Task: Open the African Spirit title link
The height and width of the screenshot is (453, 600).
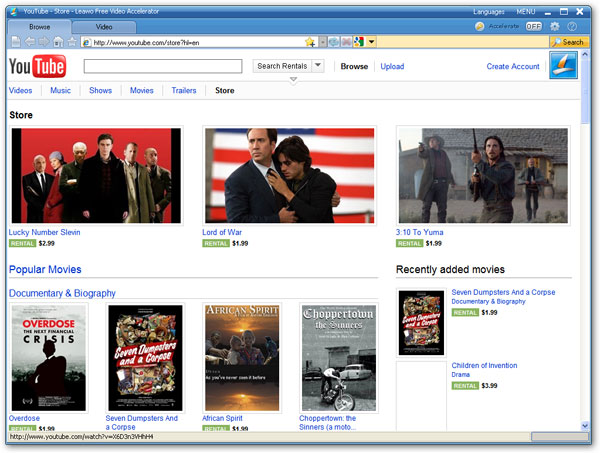Action: point(222,418)
